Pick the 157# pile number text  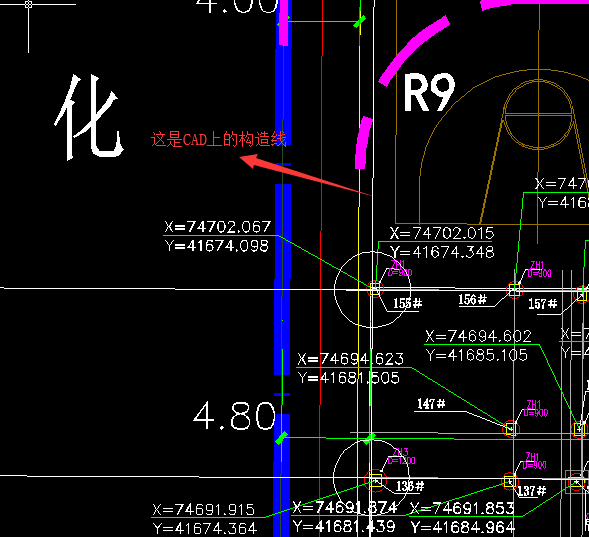(542, 303)
